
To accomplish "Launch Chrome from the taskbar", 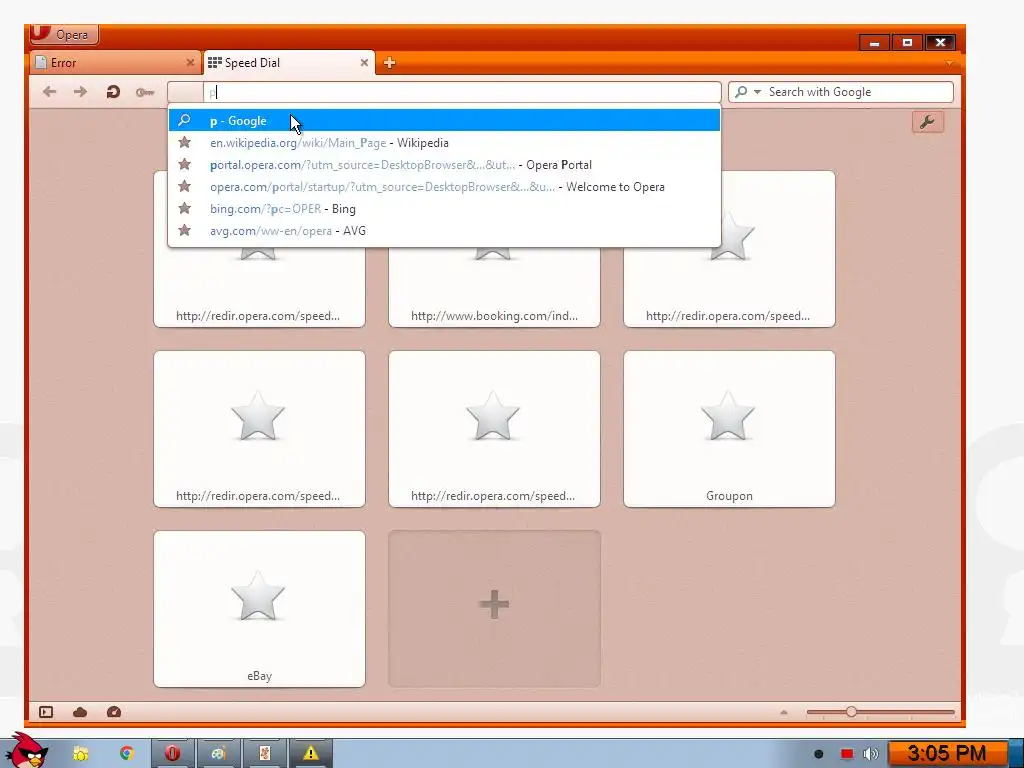I will [127, 754].
